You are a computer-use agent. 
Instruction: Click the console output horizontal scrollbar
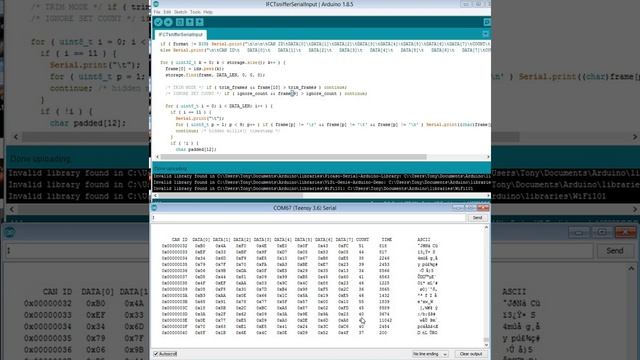231,196
